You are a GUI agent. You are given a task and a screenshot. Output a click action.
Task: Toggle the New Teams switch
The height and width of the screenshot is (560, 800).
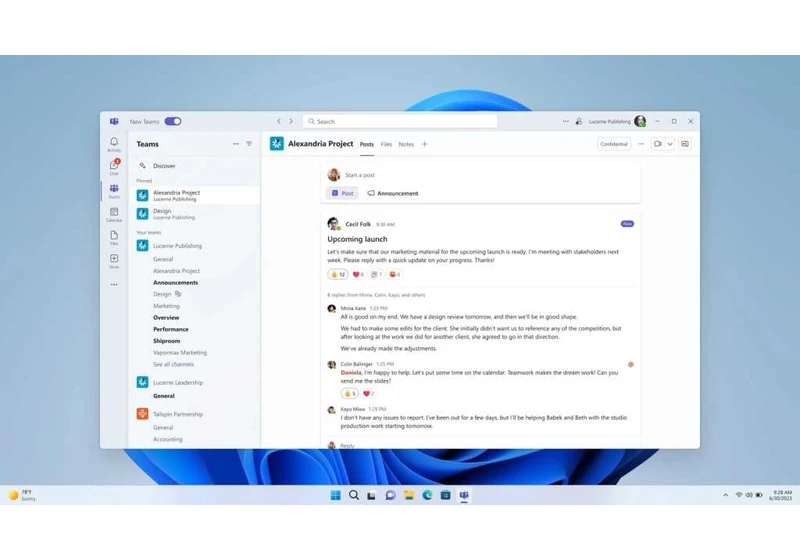173,121
